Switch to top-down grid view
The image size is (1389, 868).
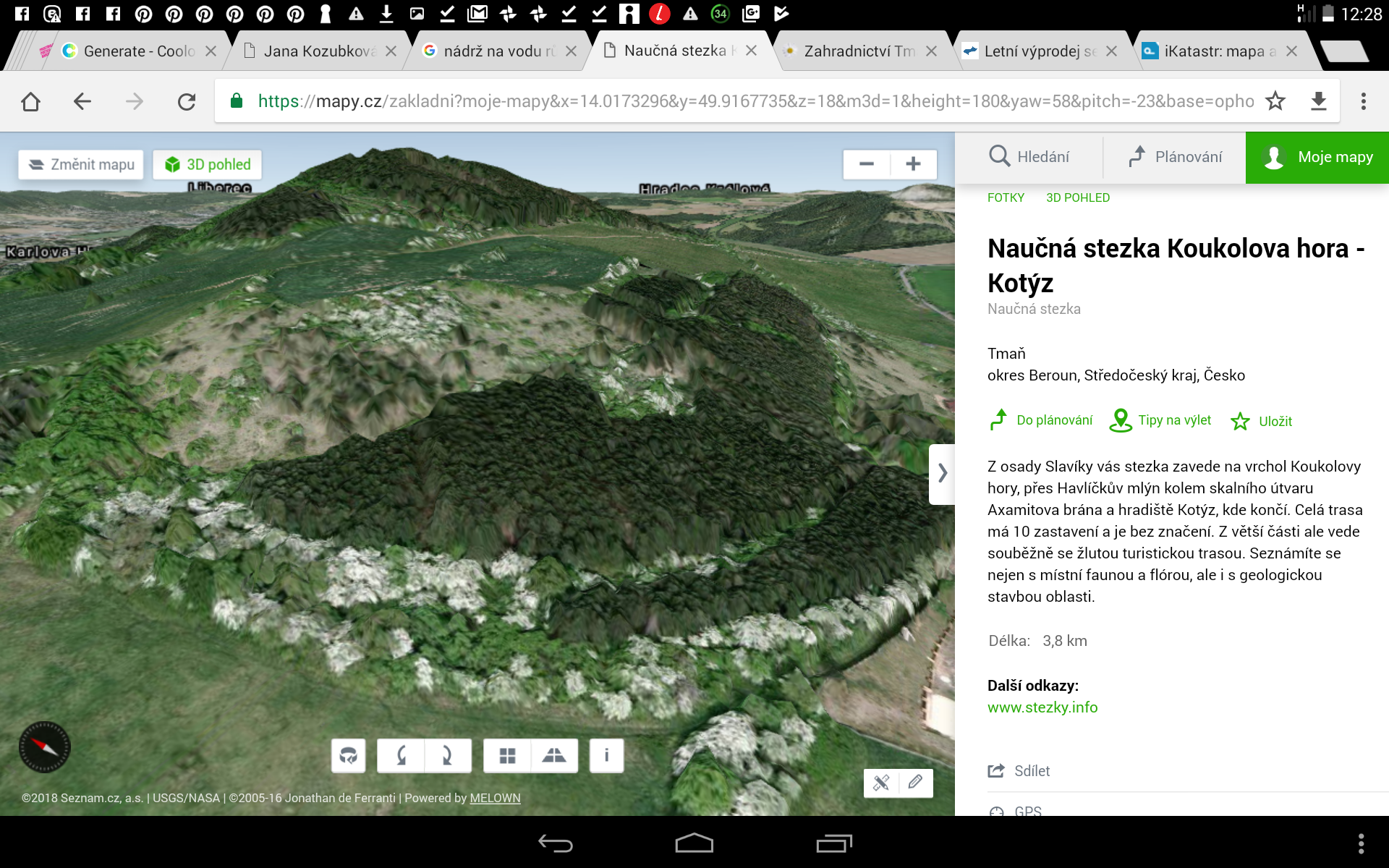click(x=507, y=756)
